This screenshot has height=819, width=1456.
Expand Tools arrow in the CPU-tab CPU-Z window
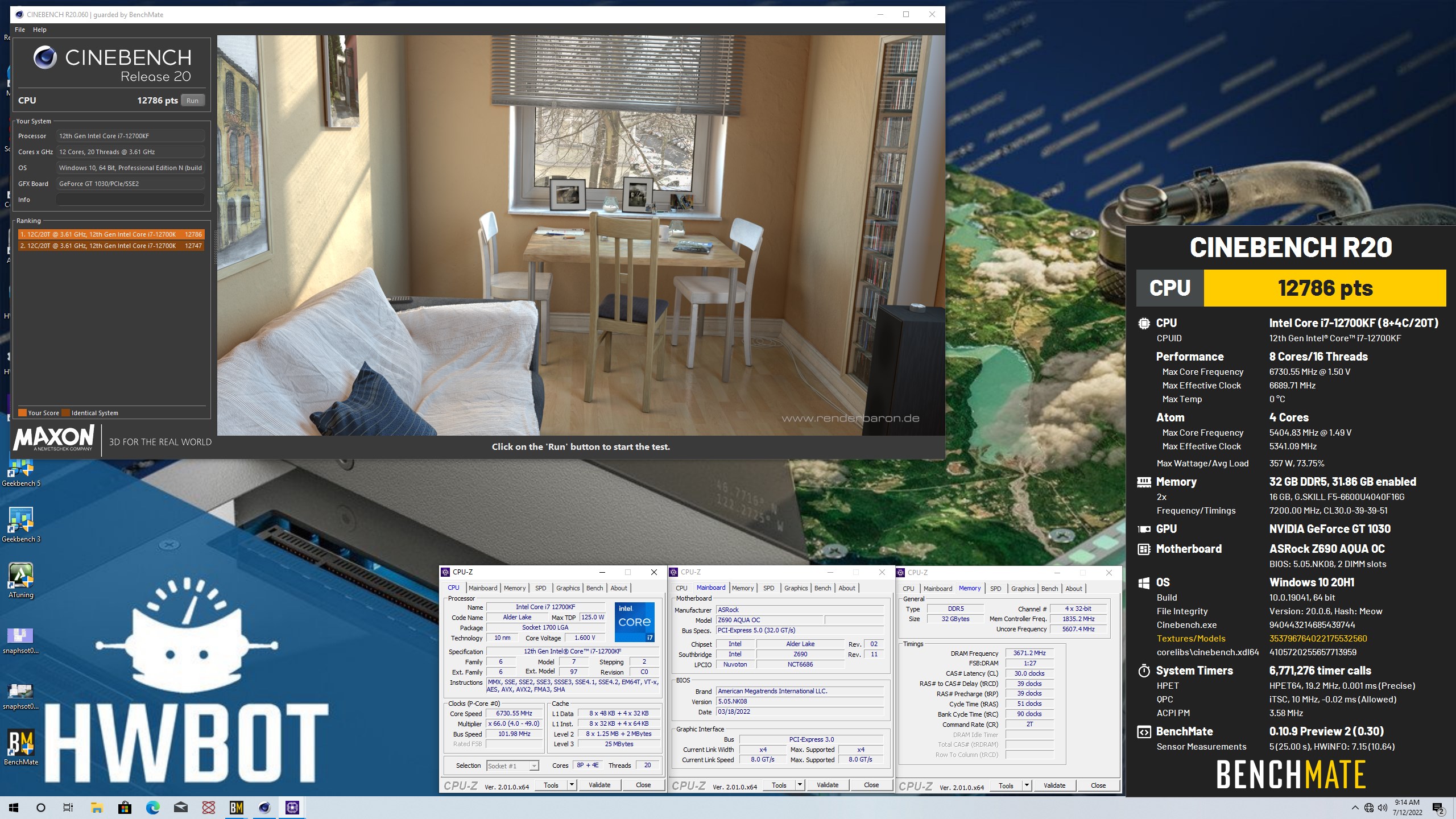(572, 785)
